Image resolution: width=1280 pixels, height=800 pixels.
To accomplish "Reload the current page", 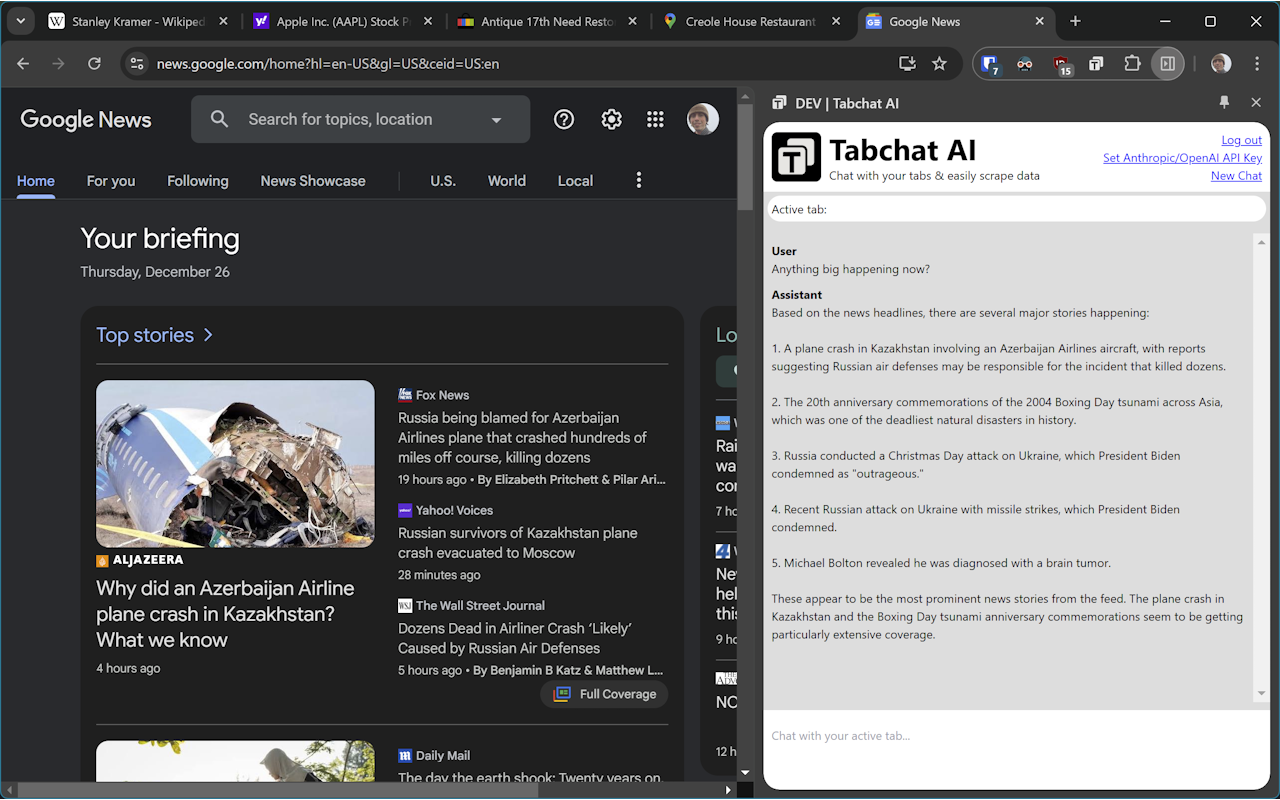I will tap(94, 63).
